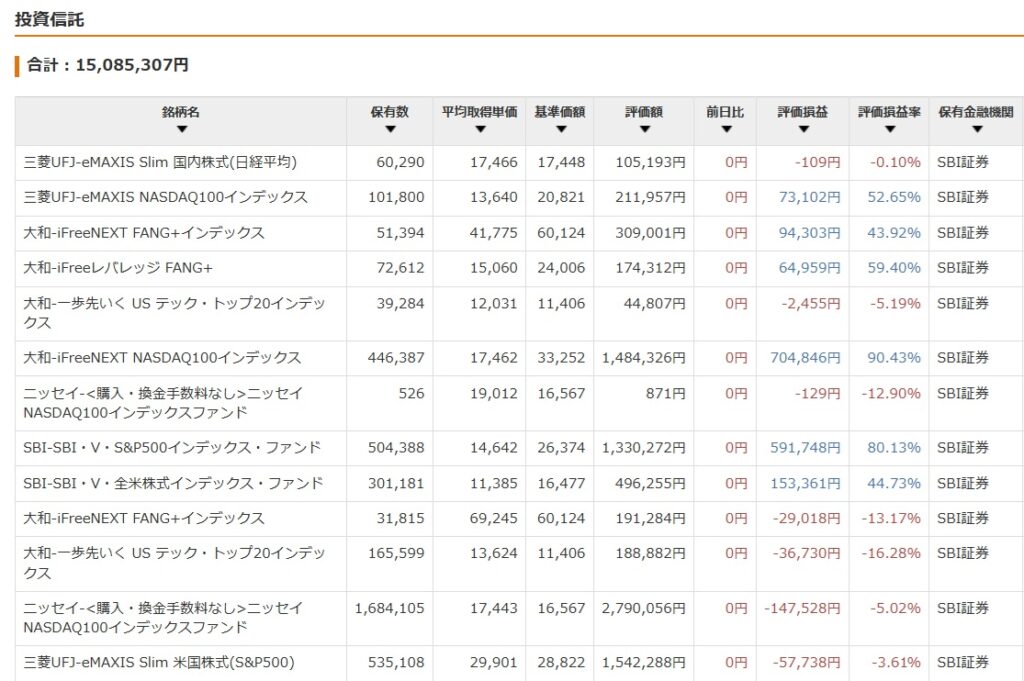1024x681 pixels.
Task: Select 大和-iFreeレバレッジ FANG+ fund name
Action: click(118, 268)
